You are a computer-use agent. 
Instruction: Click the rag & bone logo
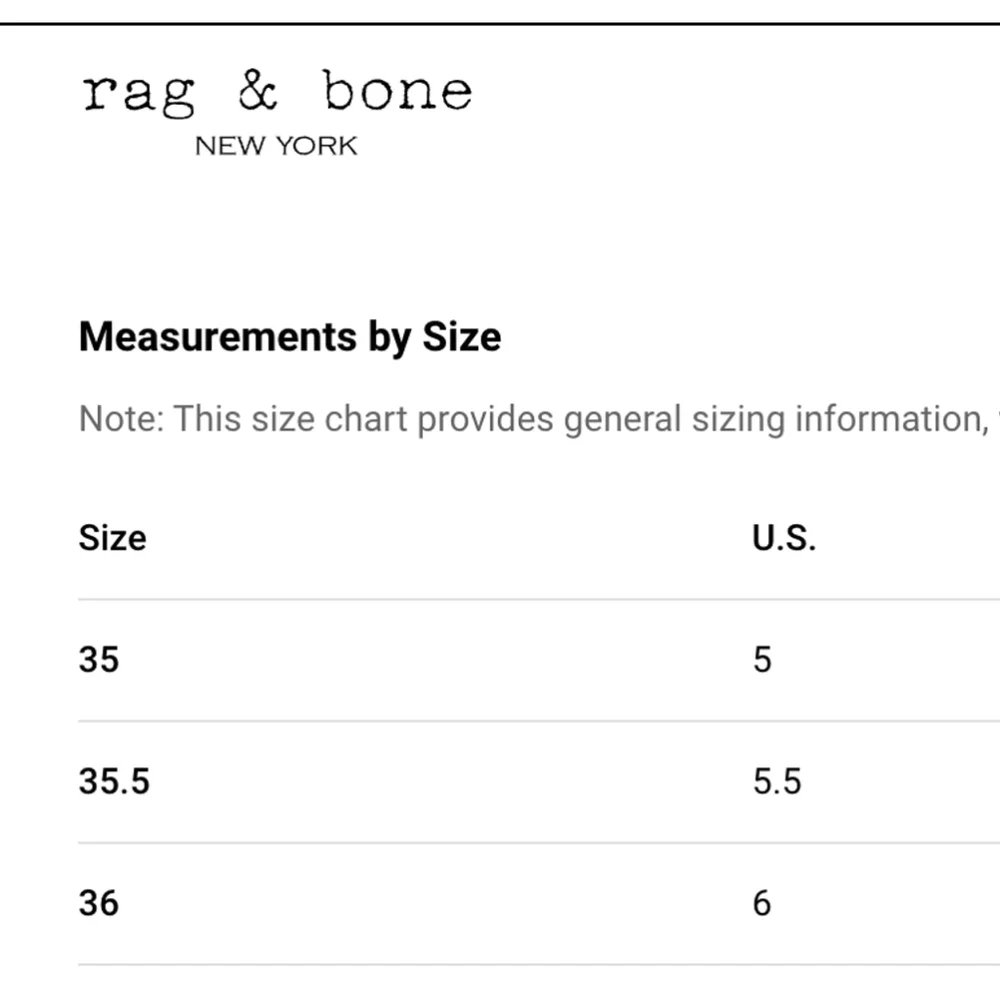click(x=277, y=112)
